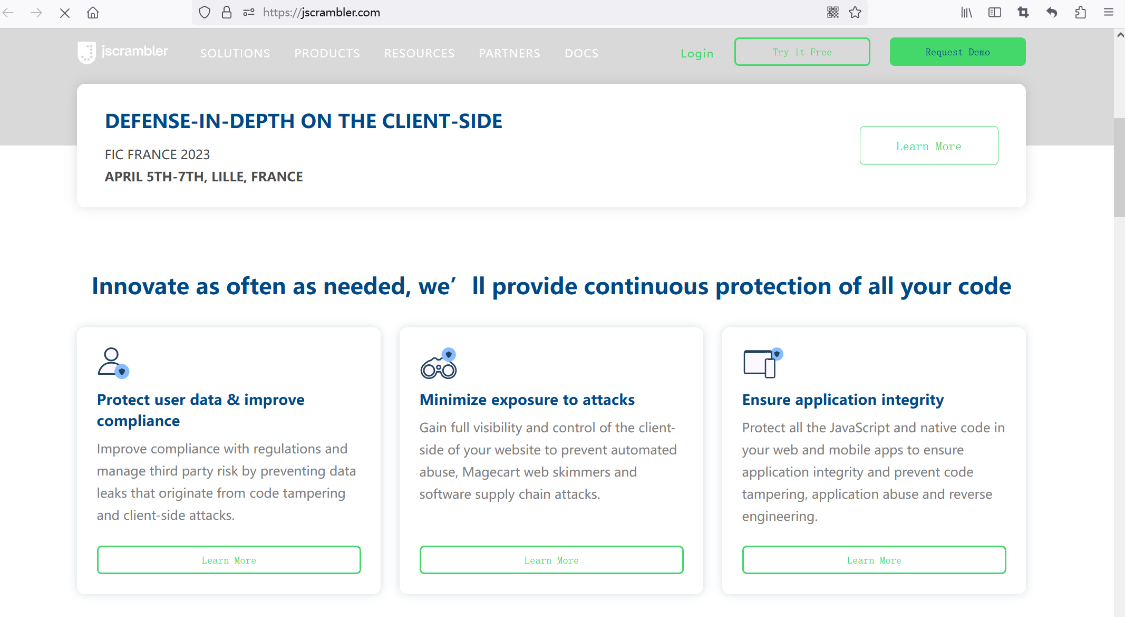Click the user data protection icon
This screenshot has width=1125, height=617.
click(x=113, y=362)
